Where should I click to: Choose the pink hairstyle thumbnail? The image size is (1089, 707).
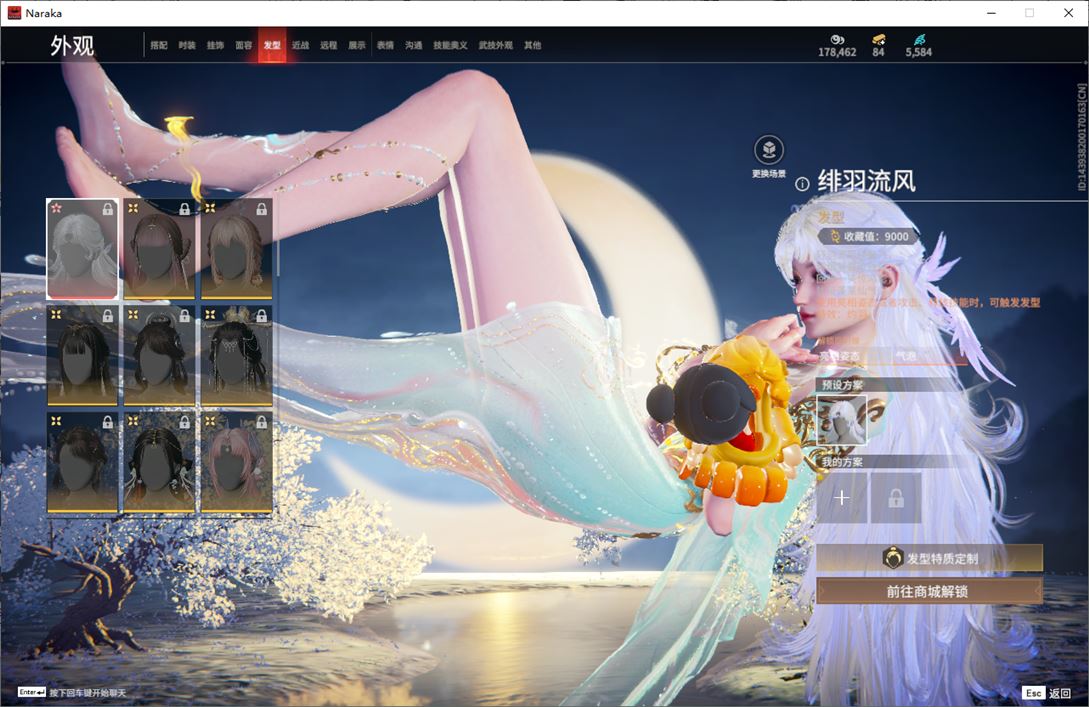pyautogui.click(x=236, y=463)
